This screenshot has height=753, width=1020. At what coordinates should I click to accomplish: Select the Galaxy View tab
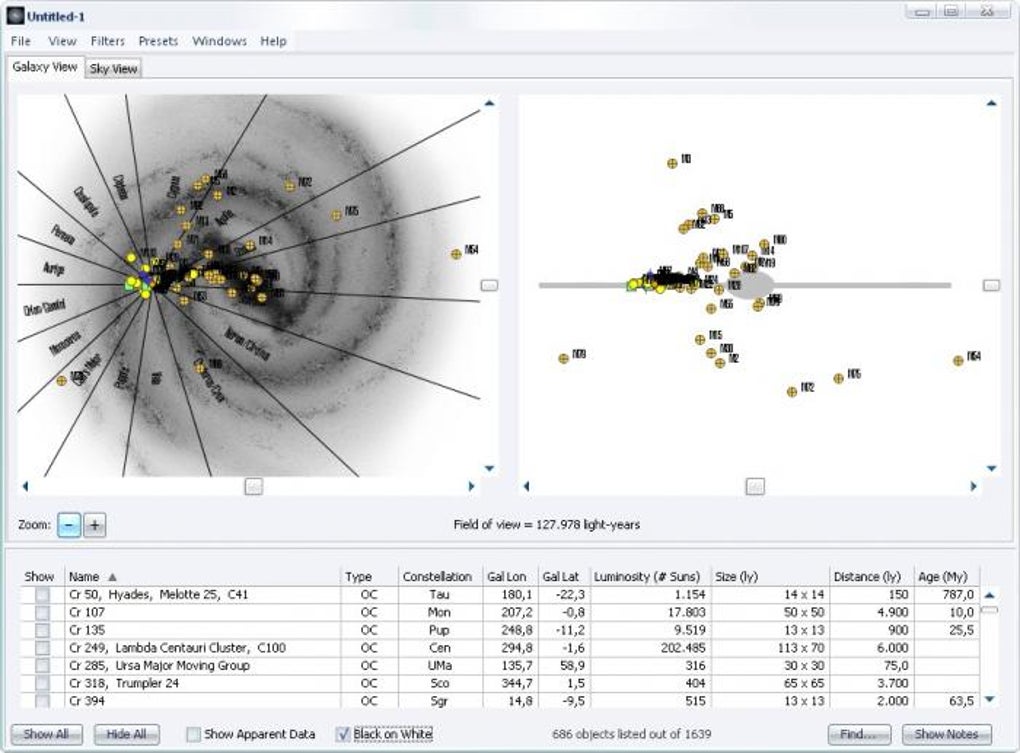click(x=45, y=67)
